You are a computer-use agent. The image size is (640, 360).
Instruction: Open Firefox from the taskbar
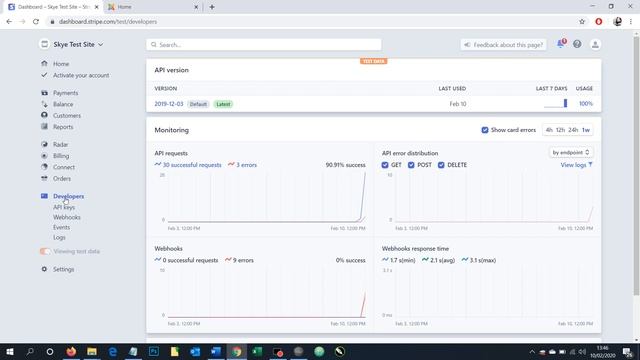(x=71, y=351)
